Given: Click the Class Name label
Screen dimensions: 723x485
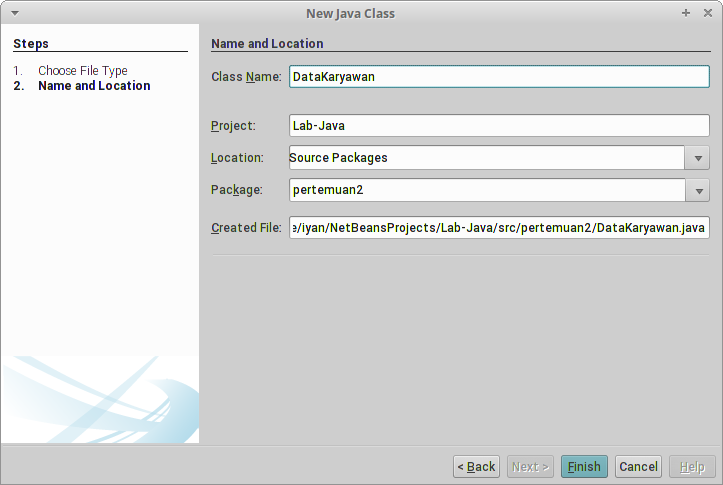Looking at the screenshot, I should 246,77.
